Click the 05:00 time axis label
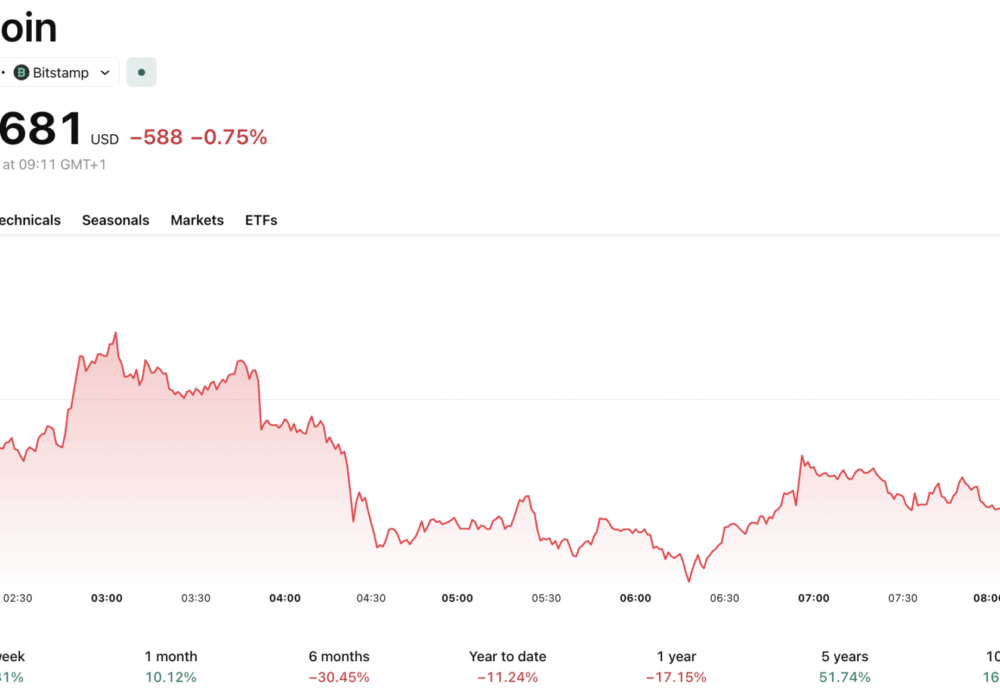 point(458,598)
